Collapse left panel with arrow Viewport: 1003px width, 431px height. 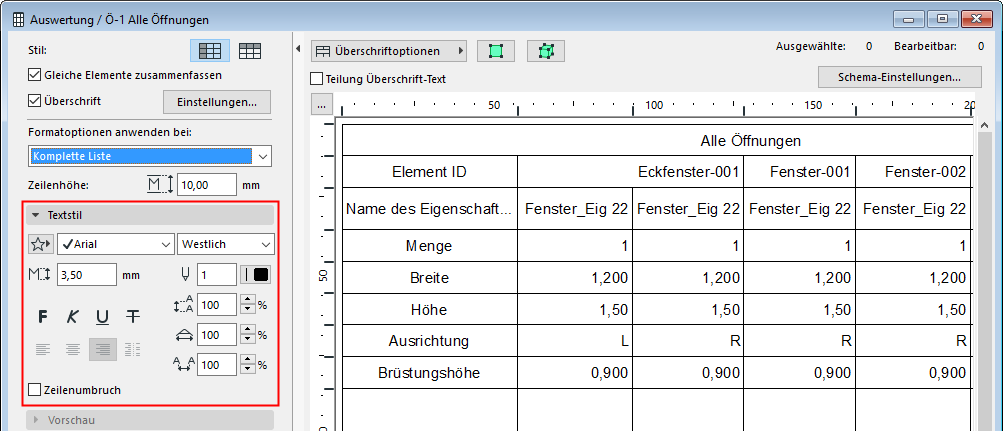(298, 50)
